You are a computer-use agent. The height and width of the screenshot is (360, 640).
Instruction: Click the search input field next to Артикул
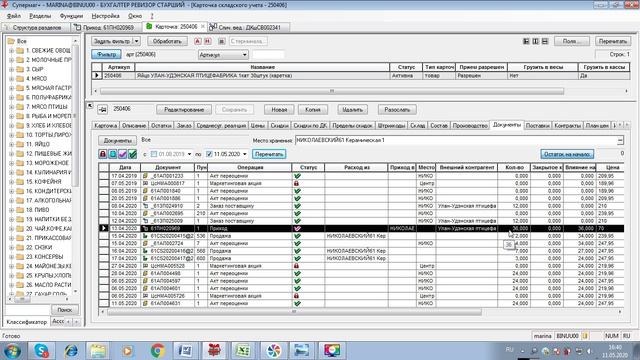click(268, 55)
